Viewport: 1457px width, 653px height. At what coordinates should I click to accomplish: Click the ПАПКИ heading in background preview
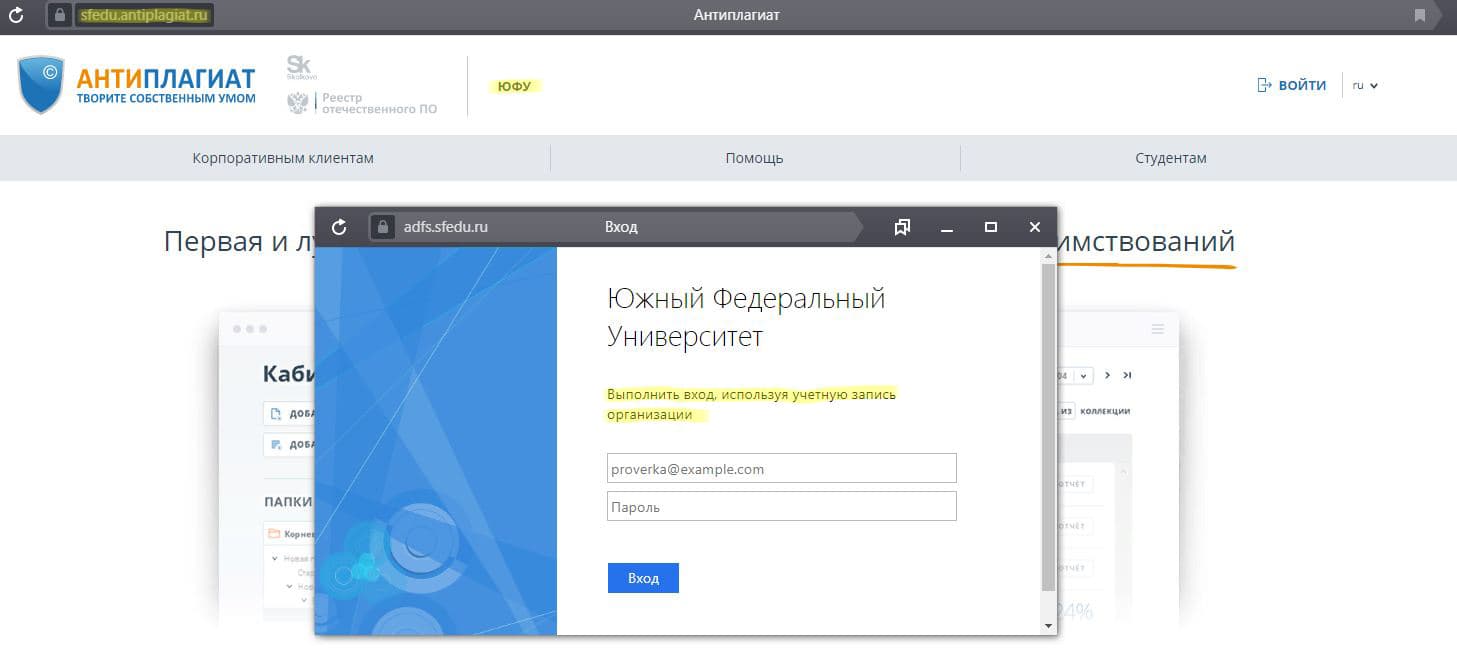coord(288,501)
